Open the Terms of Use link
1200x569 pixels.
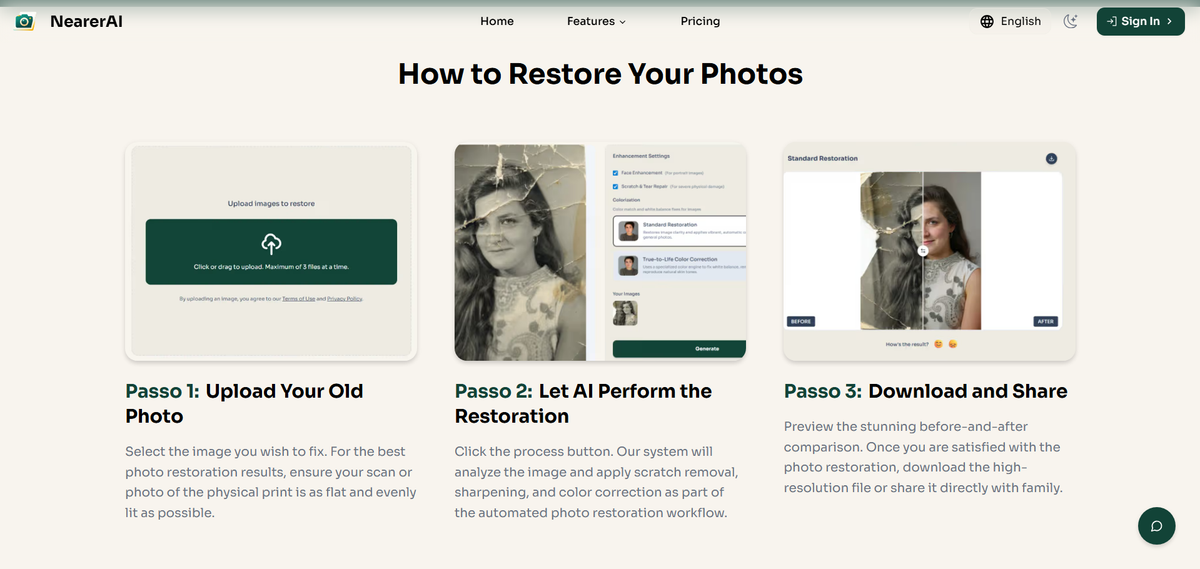[298, 299]
